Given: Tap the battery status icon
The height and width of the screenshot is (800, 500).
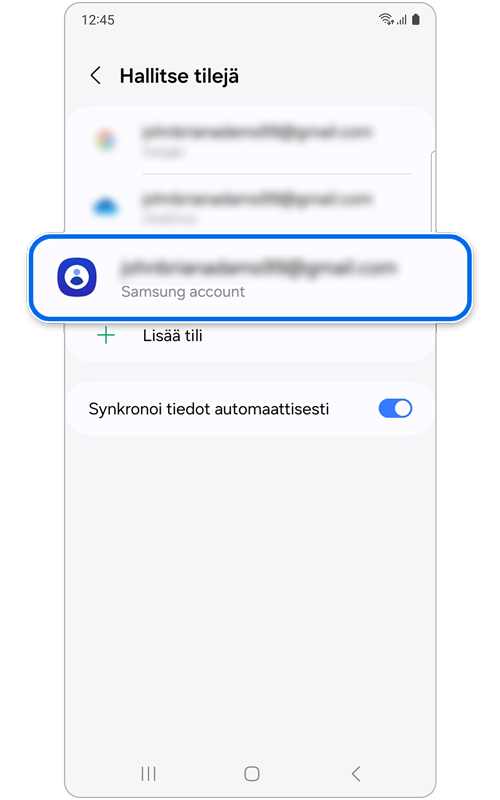Looking at the screenshot, I should point(416,19).
